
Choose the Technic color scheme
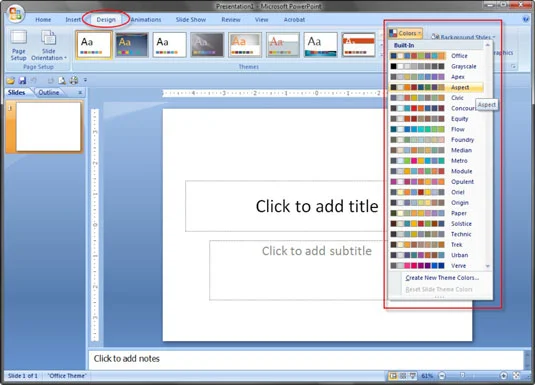(436, 234)
